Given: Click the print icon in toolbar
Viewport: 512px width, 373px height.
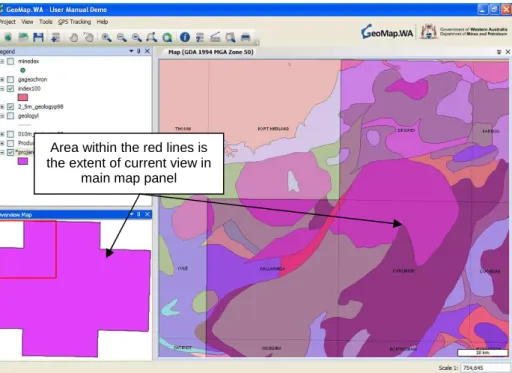Looking at the screenshot, I should pos(246,37).
